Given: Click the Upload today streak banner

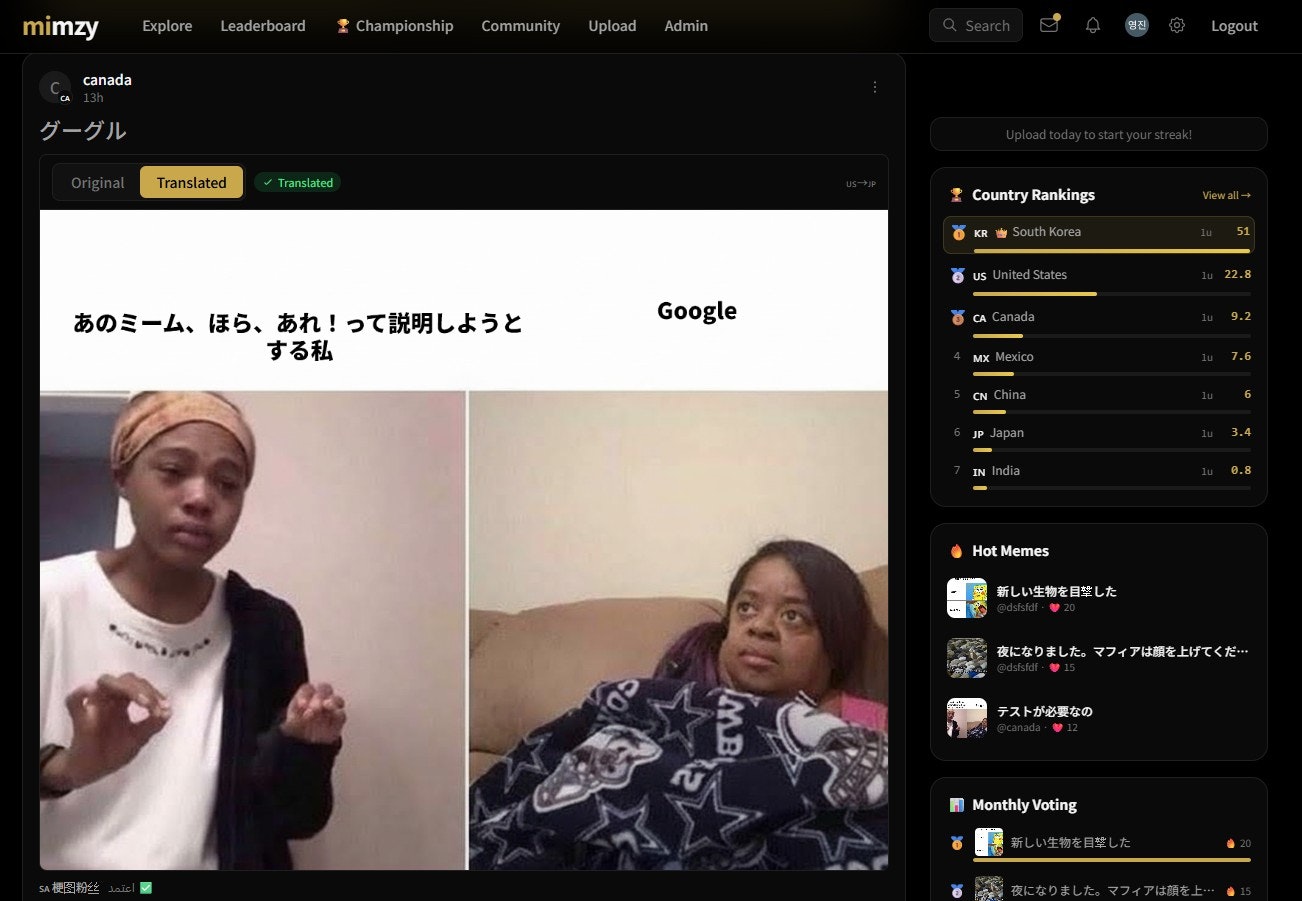Looking at the screenshot, I should [1099, 134].
